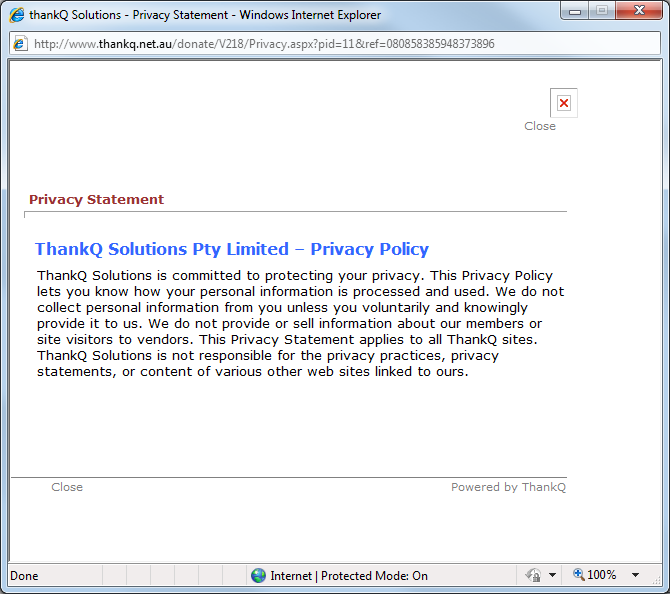Click the Close link under the red X
This screenshot has height=594, width=670.
(540, 126)
